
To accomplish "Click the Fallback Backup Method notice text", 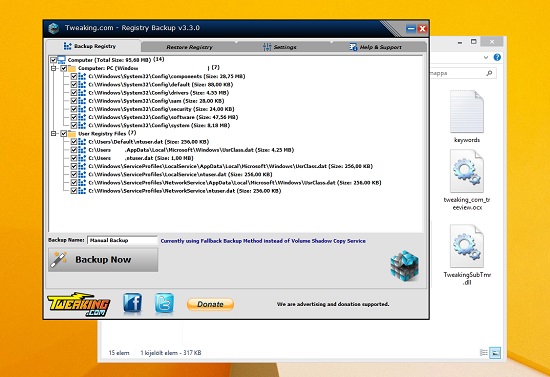I will (263, 241).
